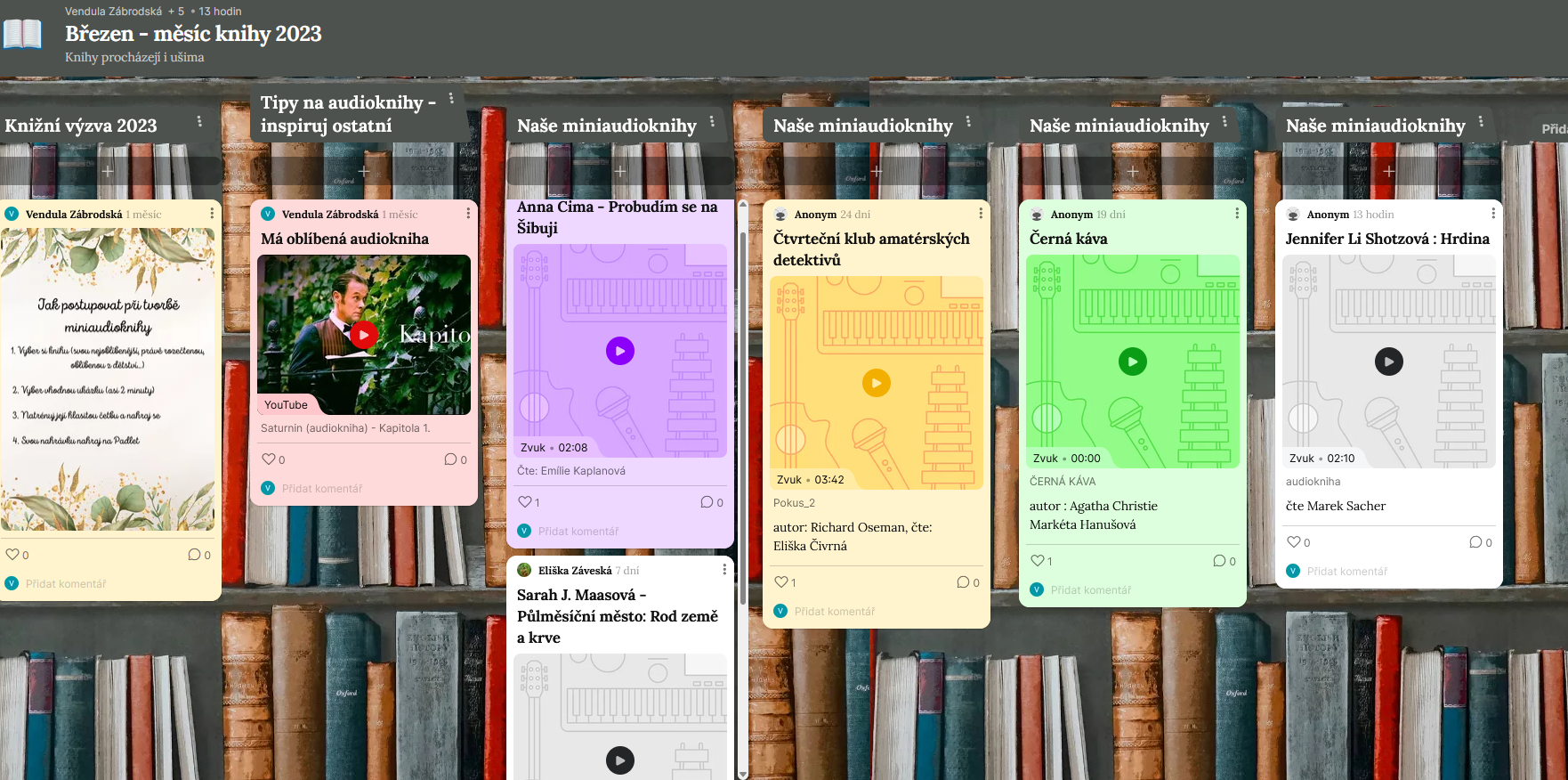Open comments on Čtvrteční klub post
Viewport: 1568px width, 780px height.
tap(963, 582)
